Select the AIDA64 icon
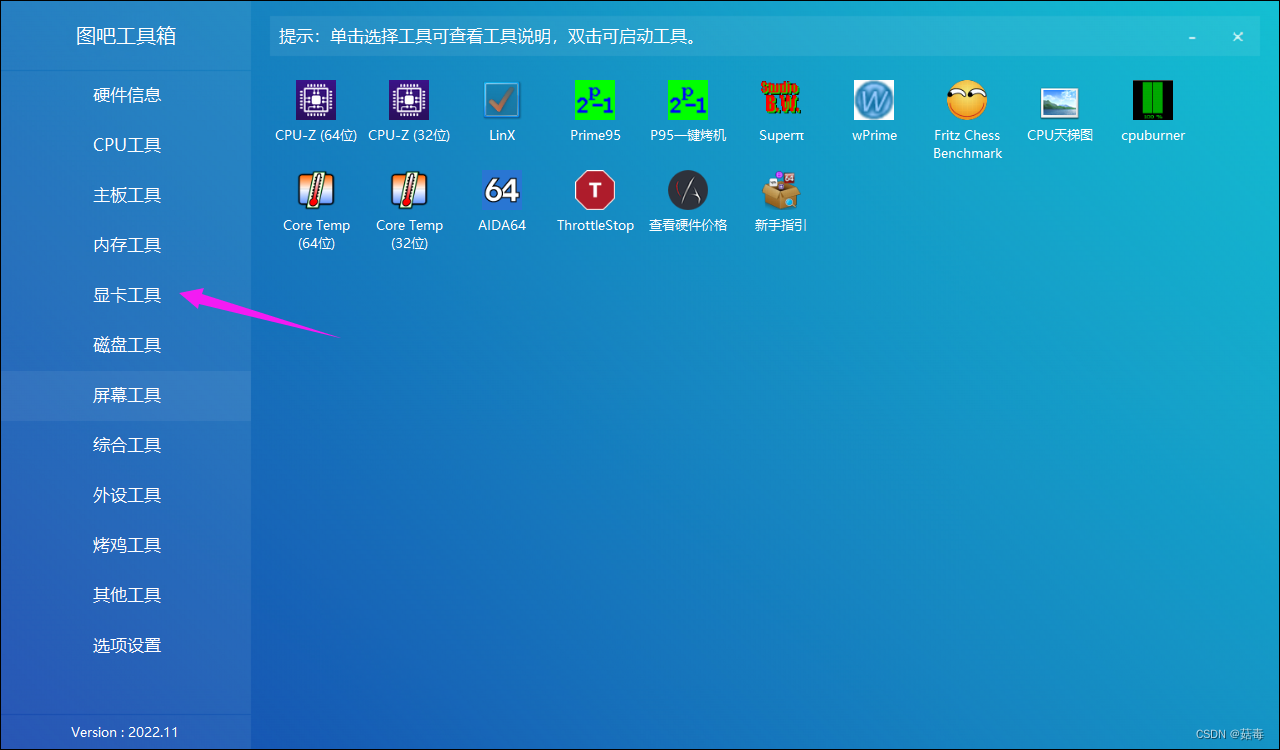Viewport: 1280px width, 750px height. (x=502, y=190)
